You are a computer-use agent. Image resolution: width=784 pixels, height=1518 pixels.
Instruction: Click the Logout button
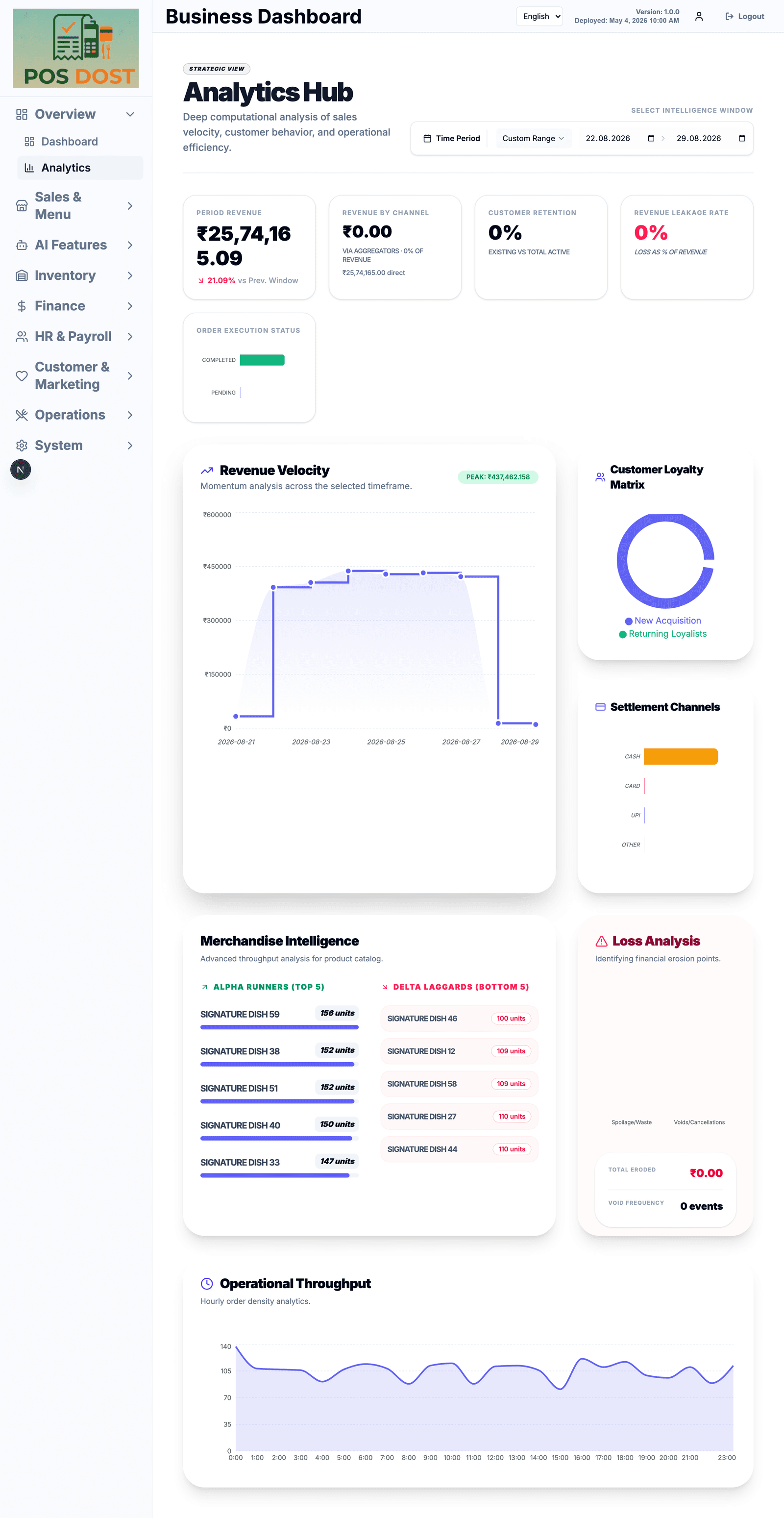click(744, 17)
